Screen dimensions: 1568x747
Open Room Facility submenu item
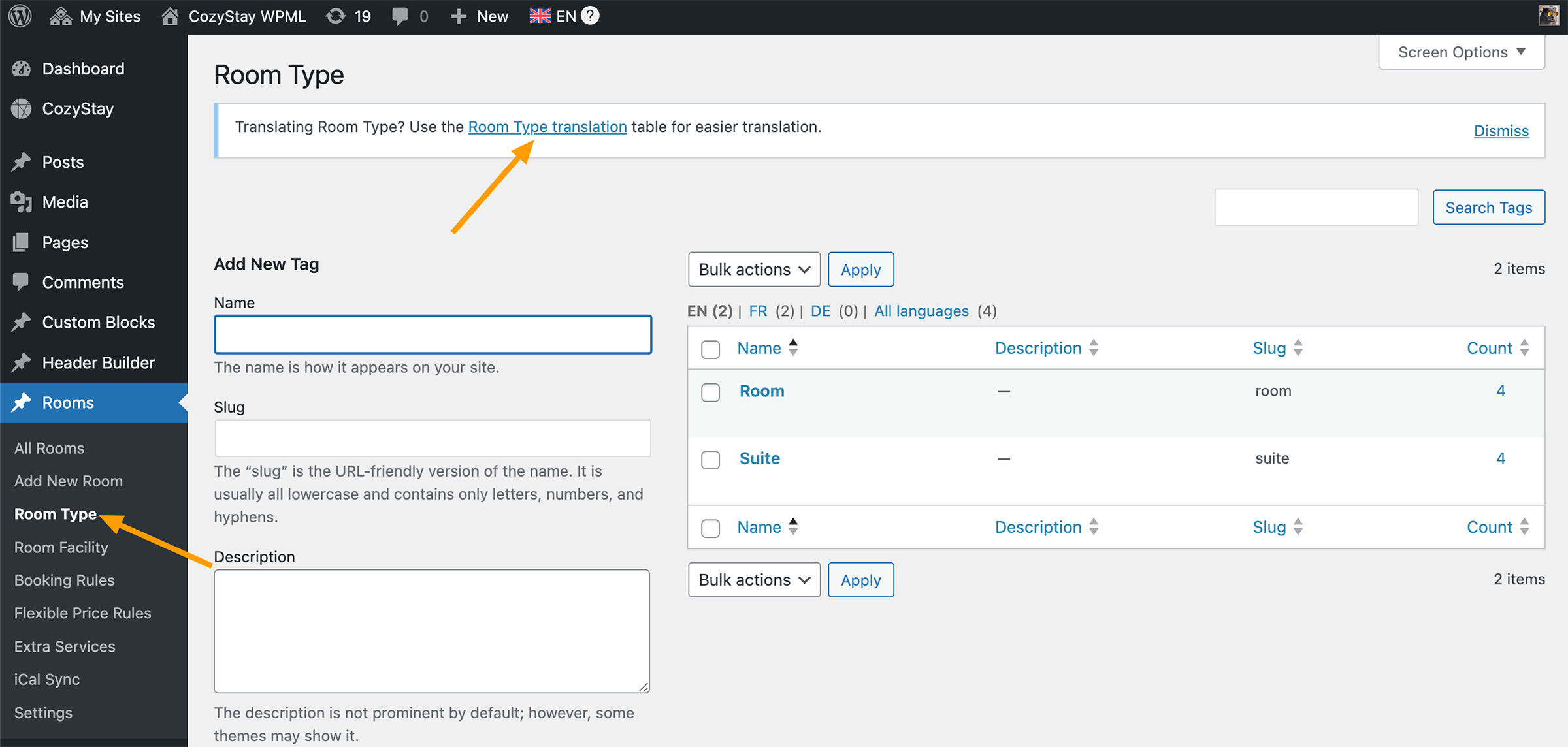click(61, 547)
